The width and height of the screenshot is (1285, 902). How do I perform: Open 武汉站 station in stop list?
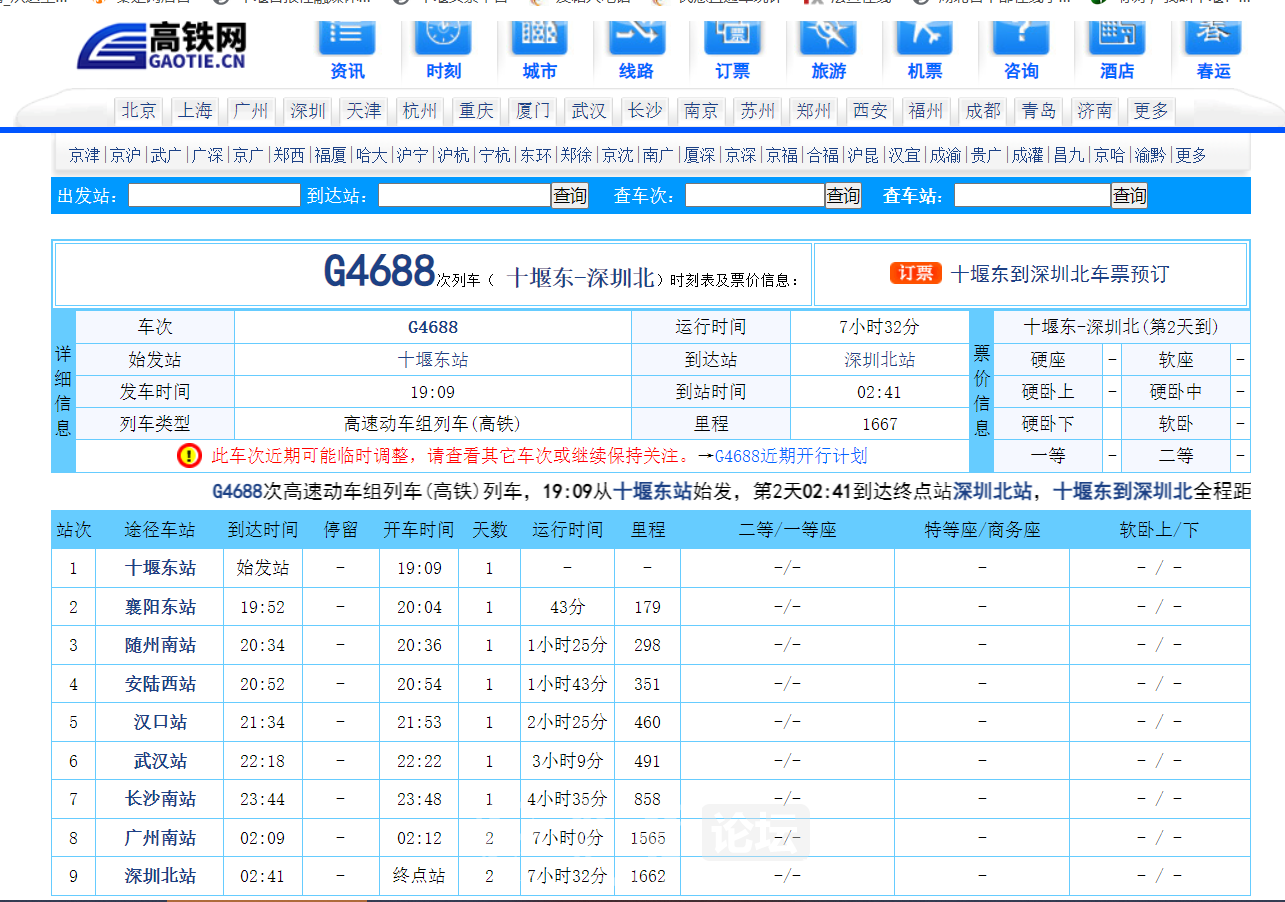(x=160, y=761)
